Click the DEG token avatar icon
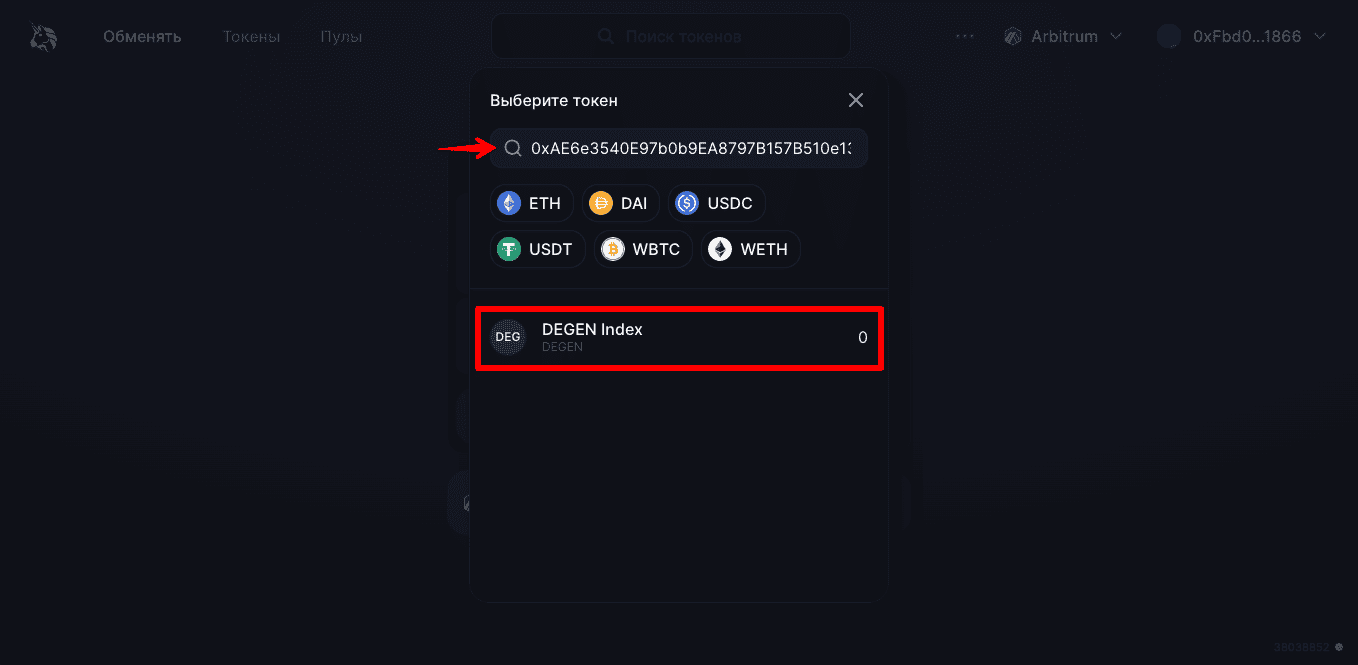1358x665 pixels. pyautogui.click(x=508, y=337)
